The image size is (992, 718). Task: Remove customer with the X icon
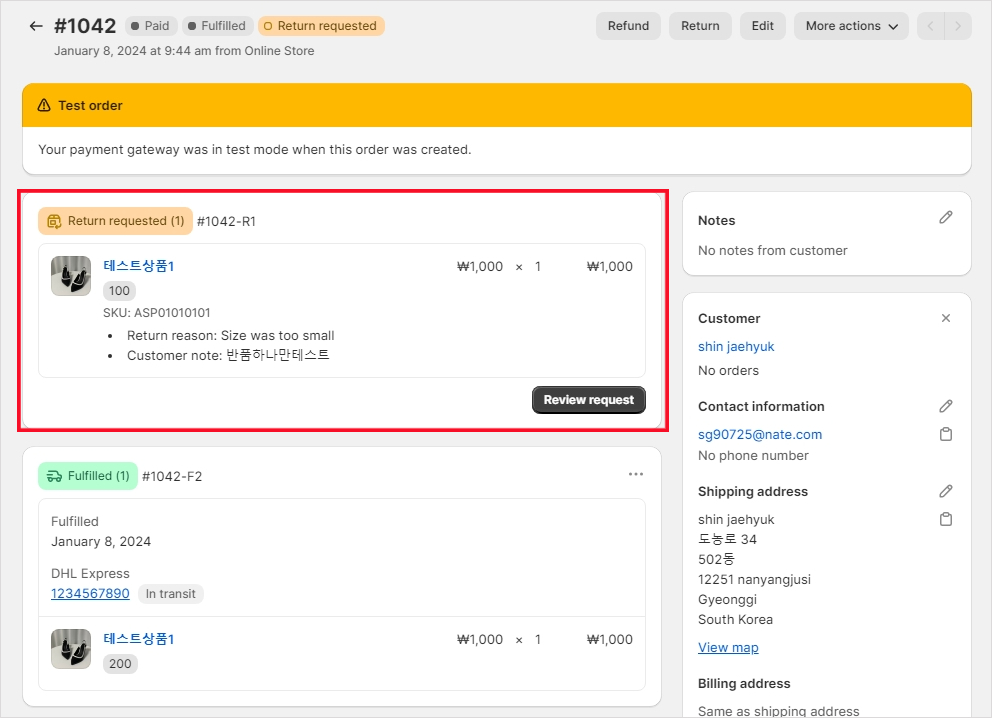click(x=946, y=318)
